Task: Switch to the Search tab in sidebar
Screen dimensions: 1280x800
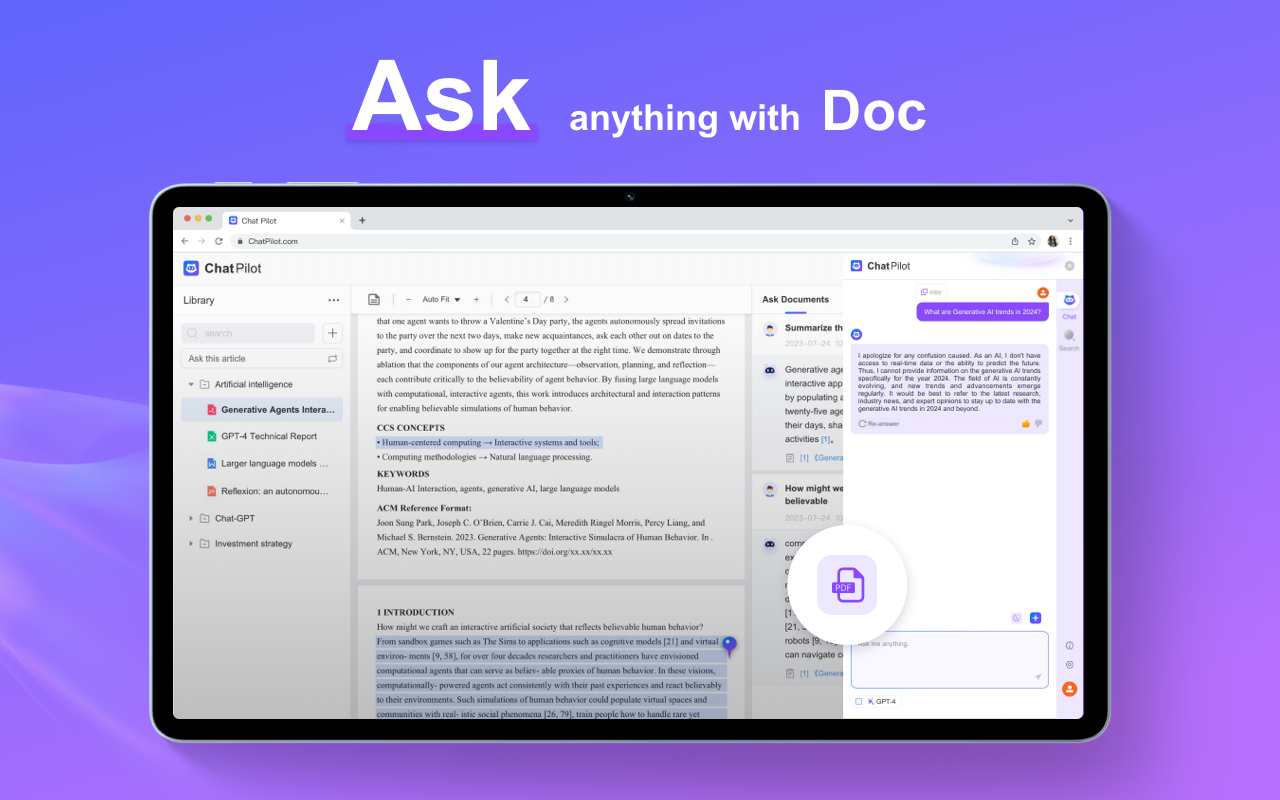Action: pyautogui.click(x=1069, y=339)
